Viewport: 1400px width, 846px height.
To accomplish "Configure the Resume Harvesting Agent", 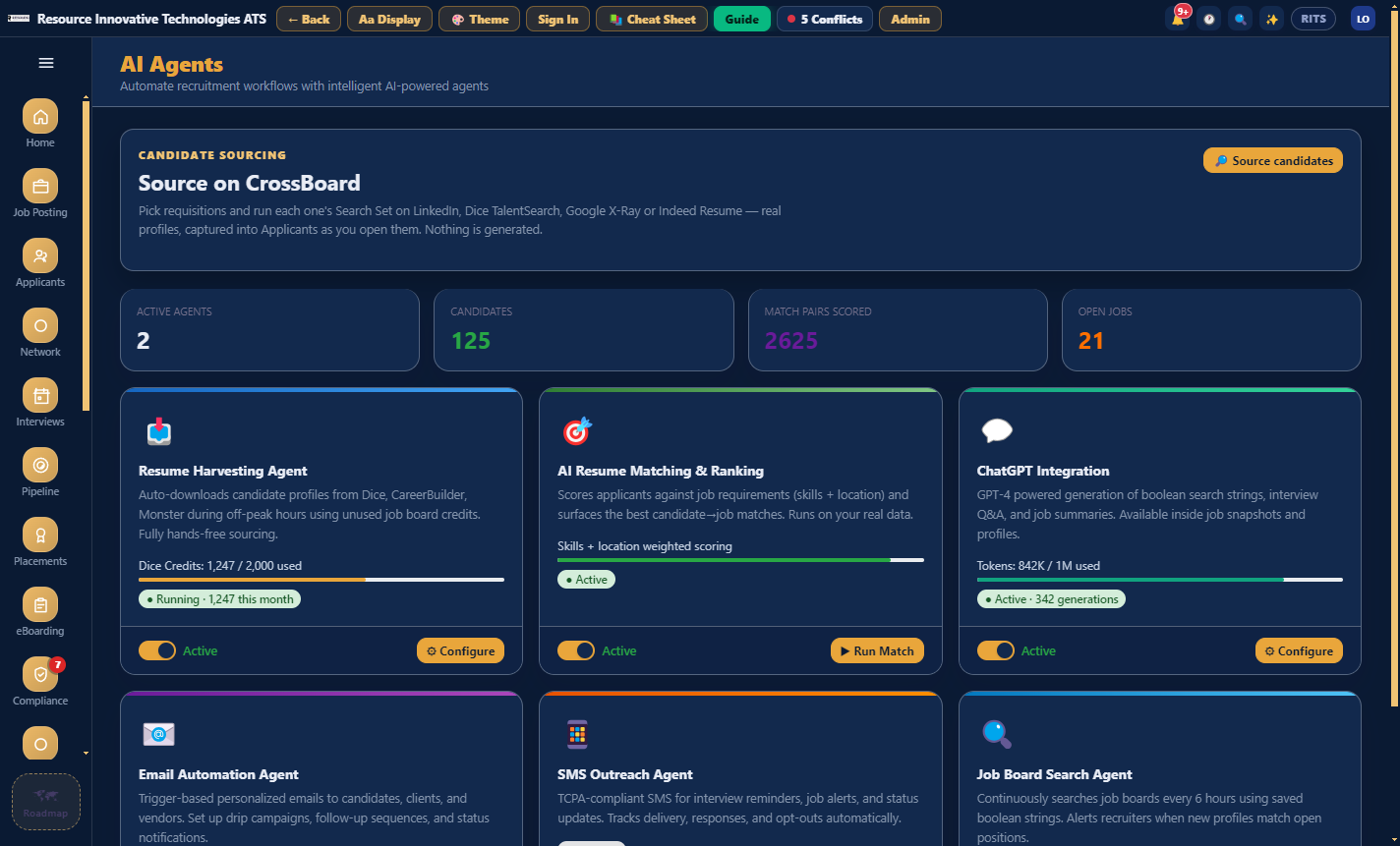I will (x=460, y=650).
